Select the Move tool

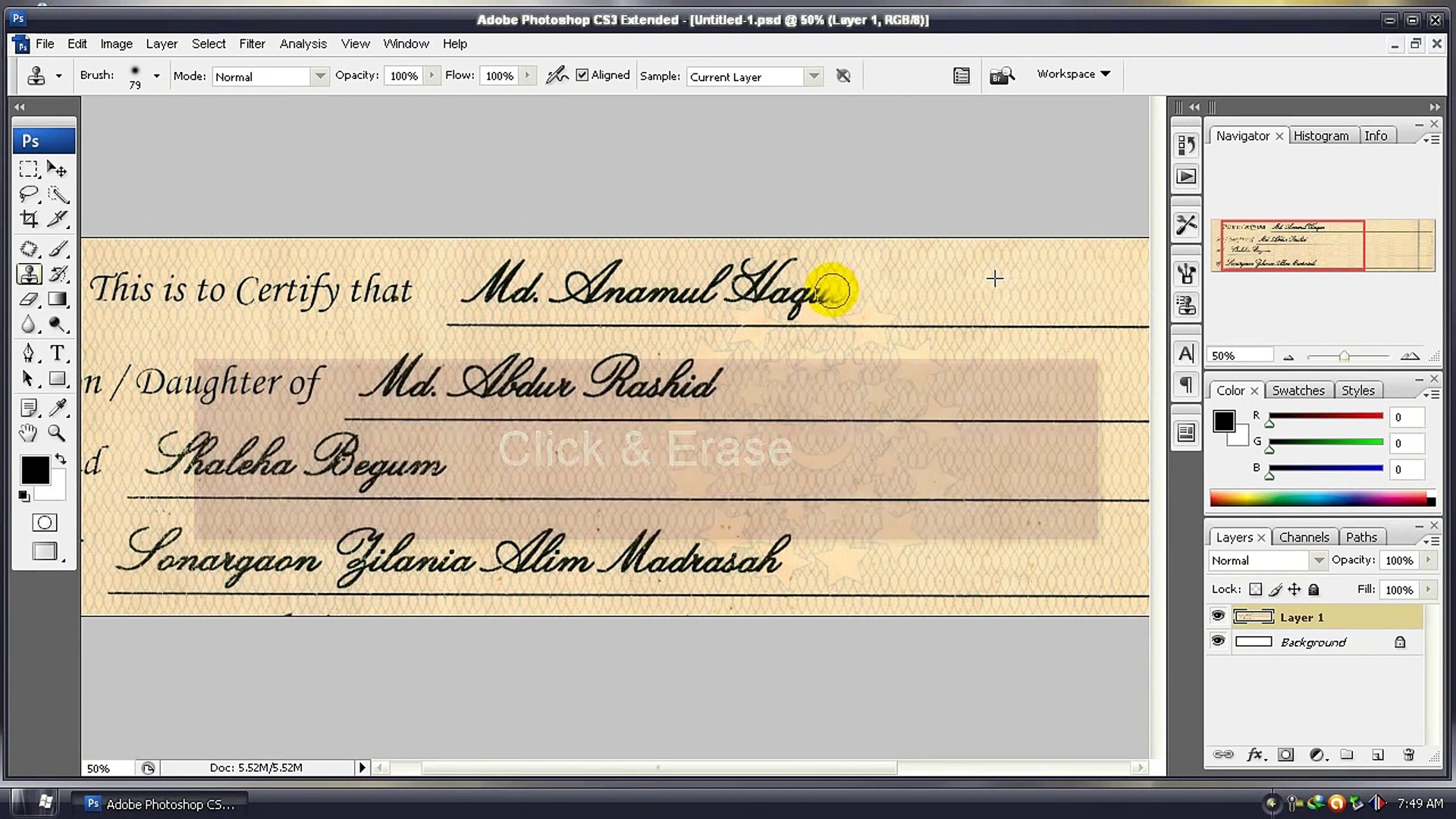(x=57, y=168)
